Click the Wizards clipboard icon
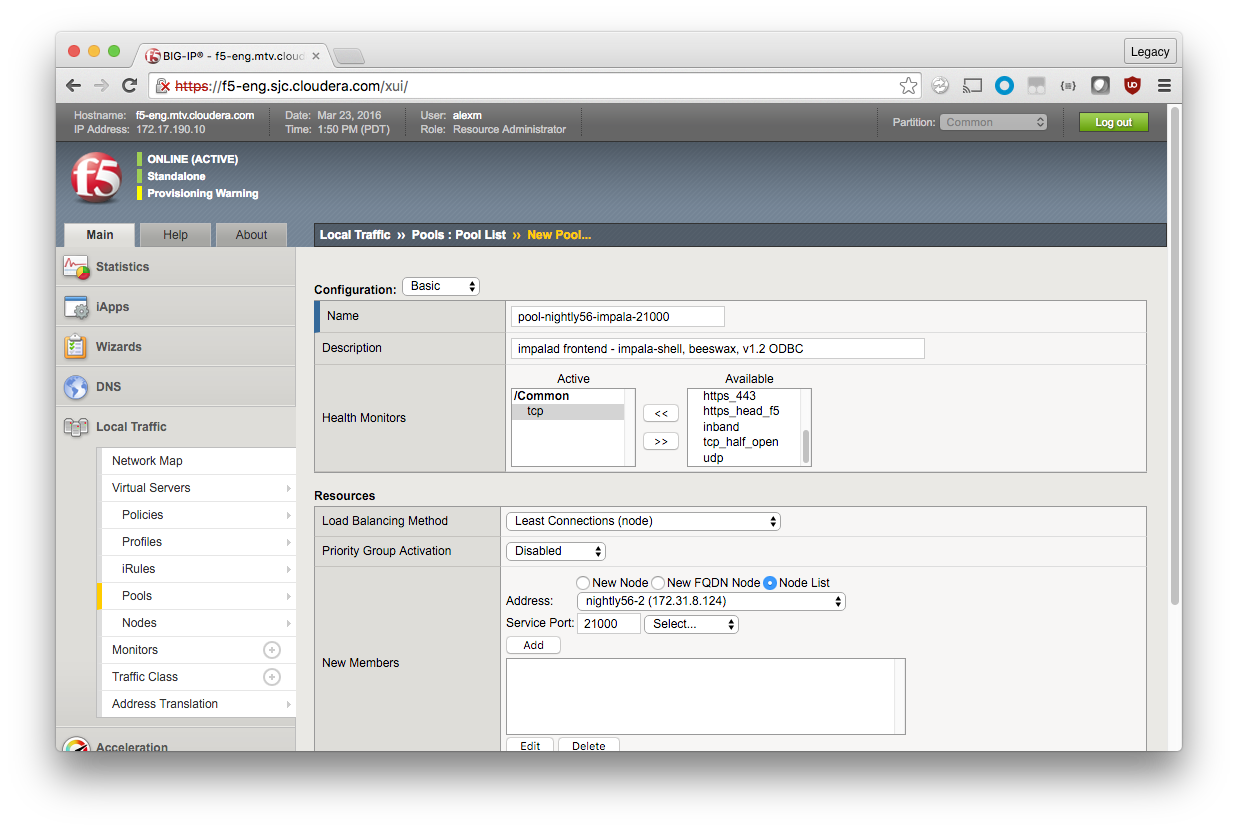Screen dimensions: 1238x831 [76, 347]
